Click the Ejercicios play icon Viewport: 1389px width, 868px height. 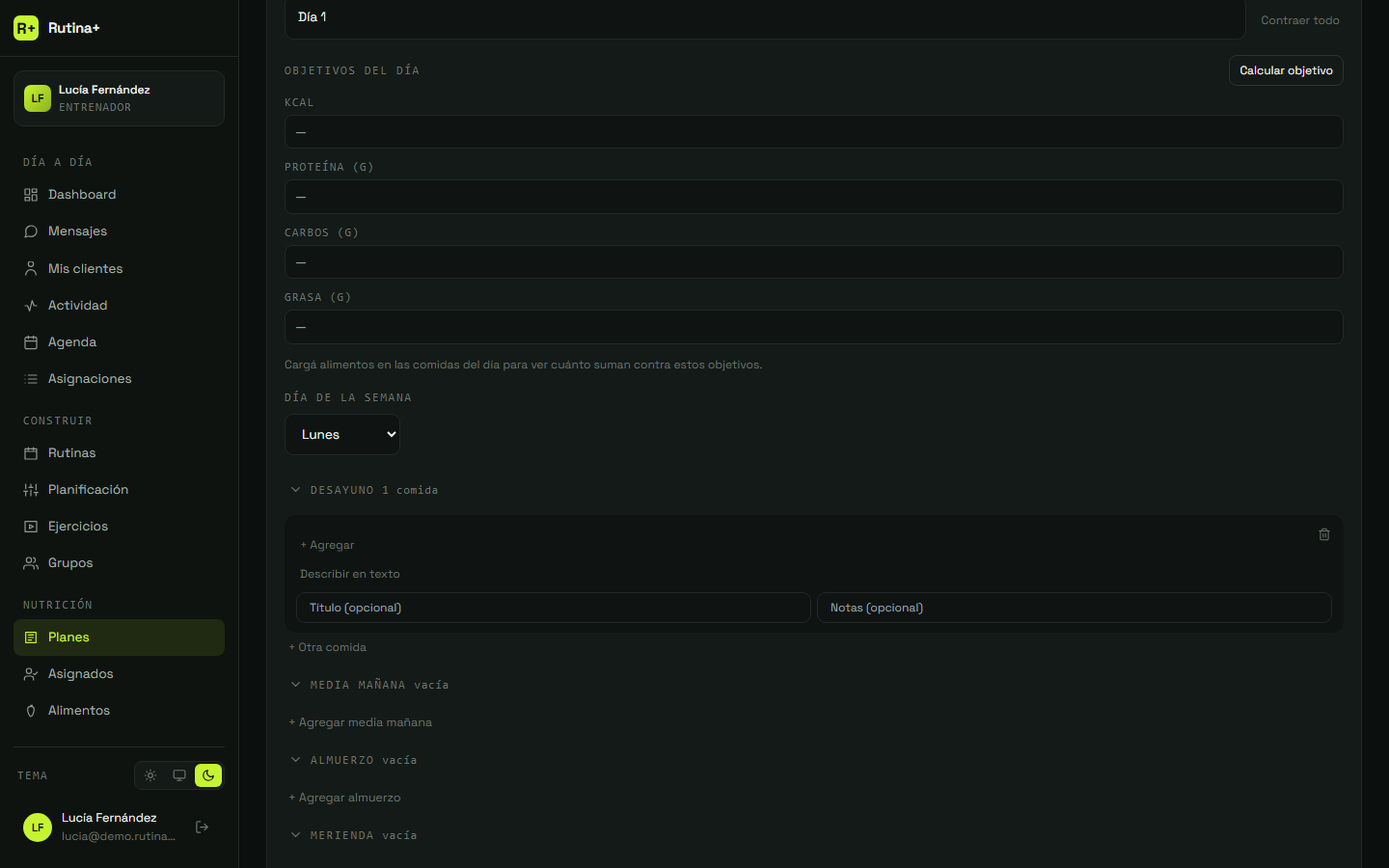coord(31,527)
